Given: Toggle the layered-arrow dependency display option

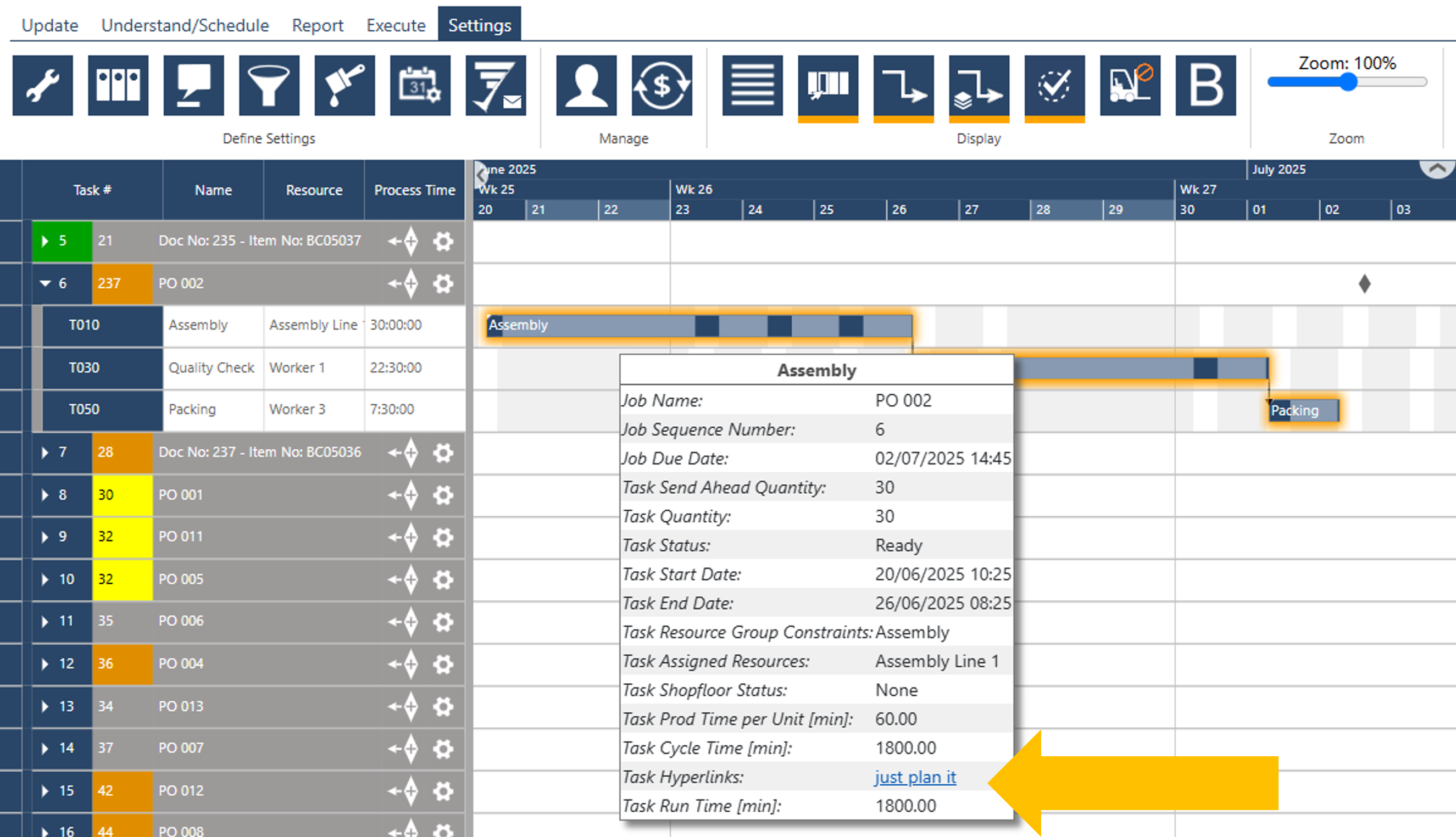Looking at the screenshot, I should click(978, 86).
